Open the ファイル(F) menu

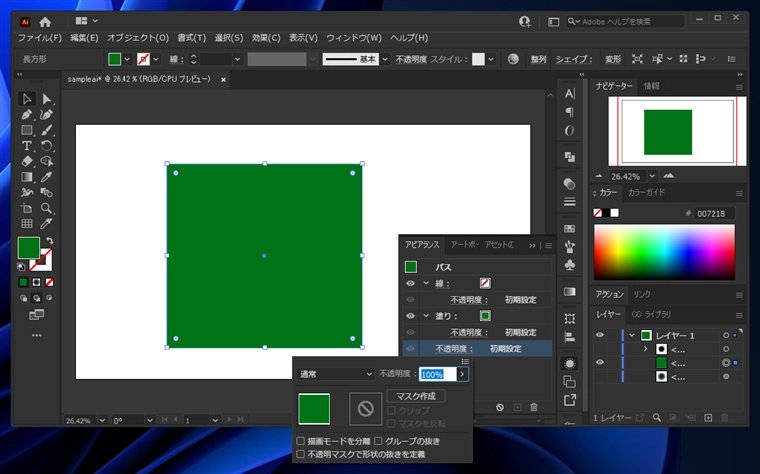click(40, 38)
